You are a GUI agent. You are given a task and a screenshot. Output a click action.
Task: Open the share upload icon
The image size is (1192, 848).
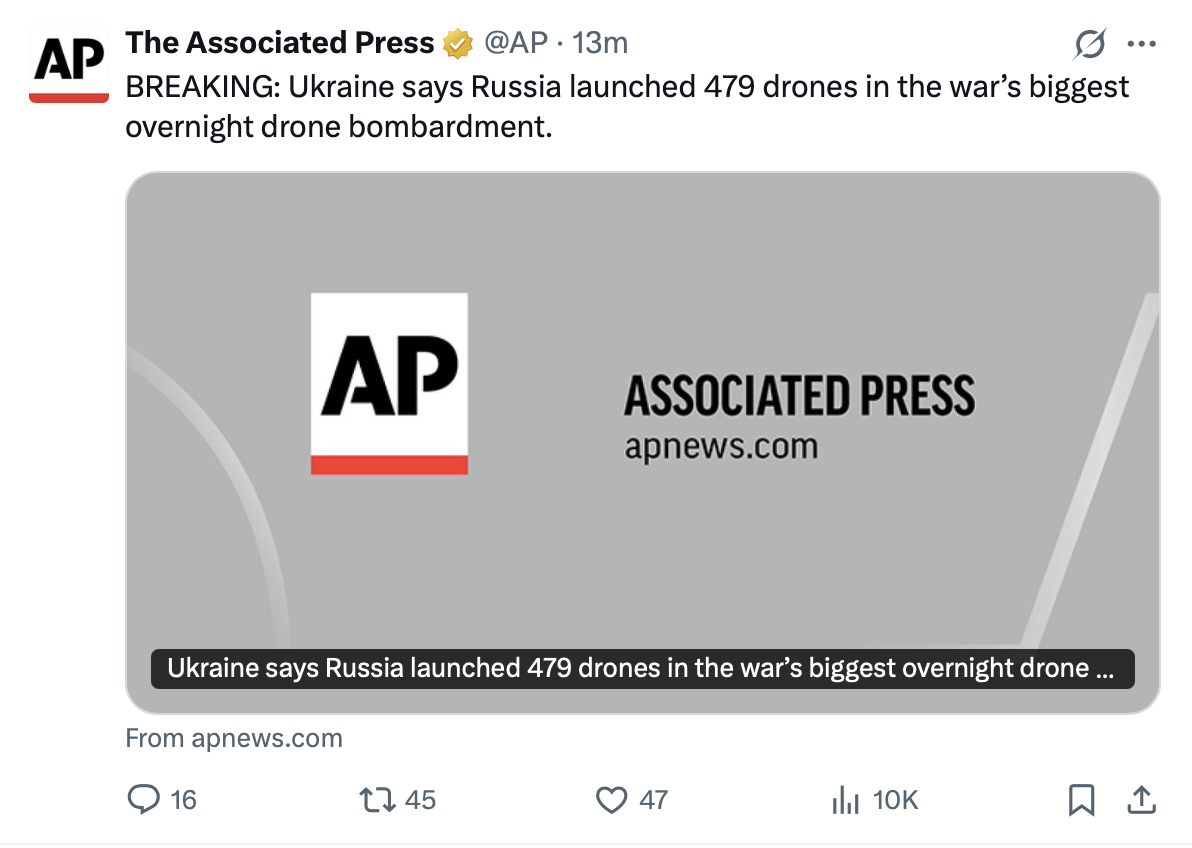[x=1141, y=800]
